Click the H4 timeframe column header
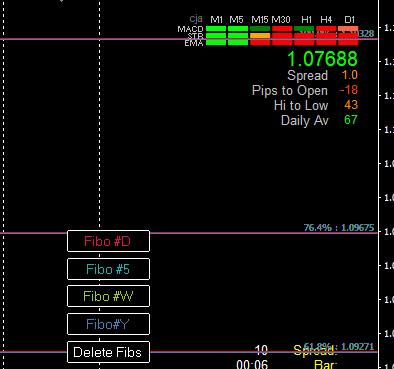Image resolution: width=394 pixels, height=369 pixels. 326,20
